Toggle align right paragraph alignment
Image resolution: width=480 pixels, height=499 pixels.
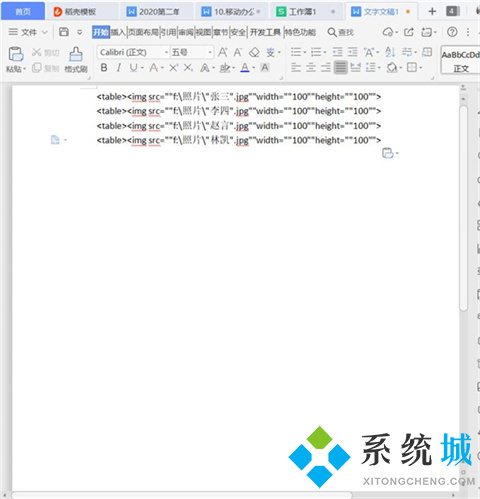click(325, 68)
